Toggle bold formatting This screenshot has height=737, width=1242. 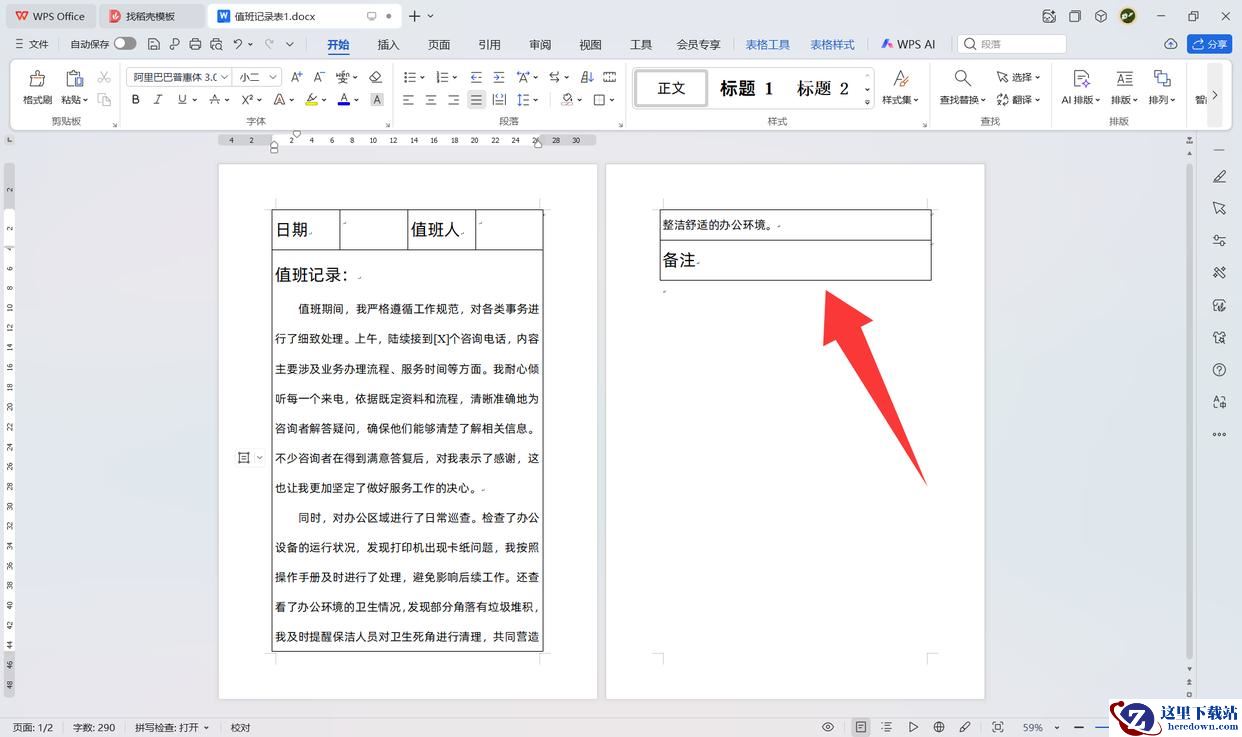point(136,99)
